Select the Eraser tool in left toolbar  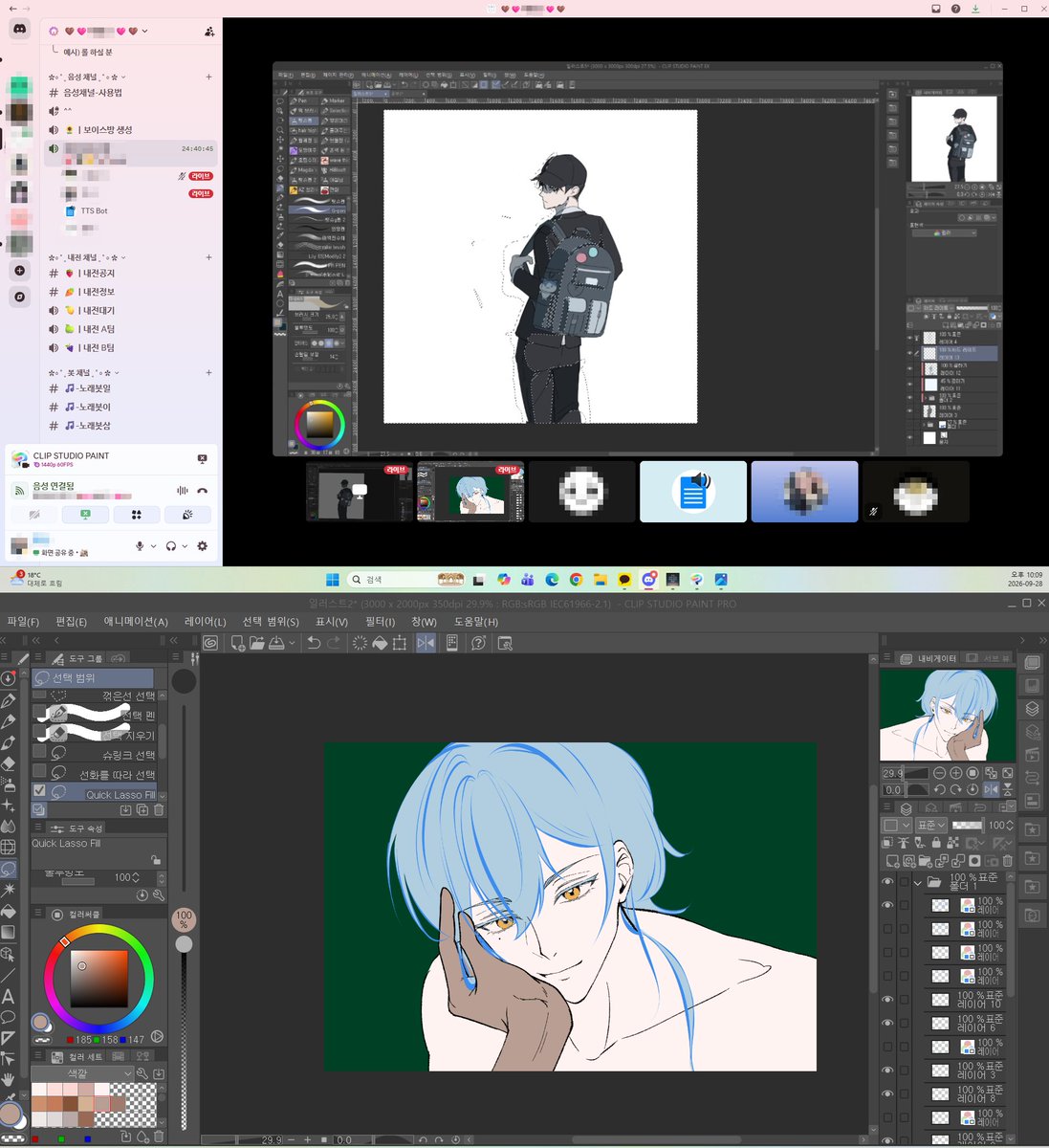coord(9,763)
